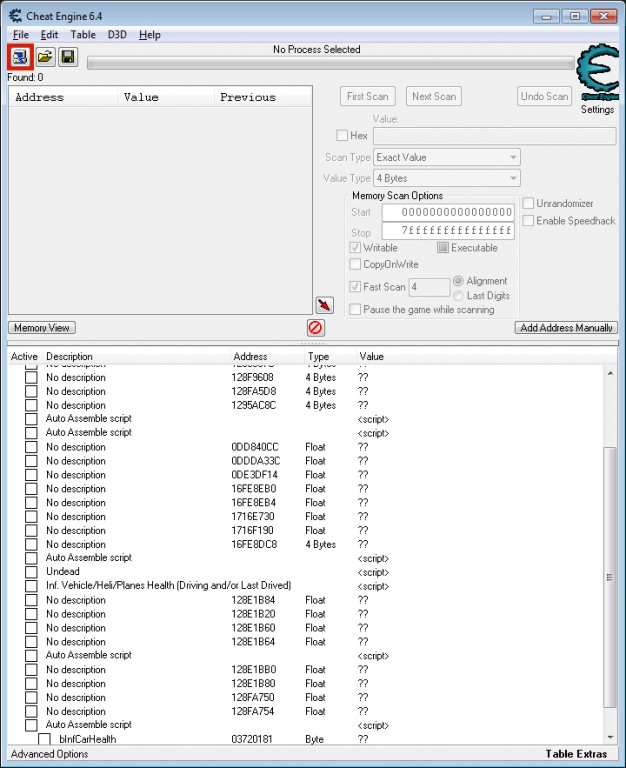Screen dimensions: 626x768
Task: Toggle the Fast Scan checkbox
Action: [x=355, y=287]
